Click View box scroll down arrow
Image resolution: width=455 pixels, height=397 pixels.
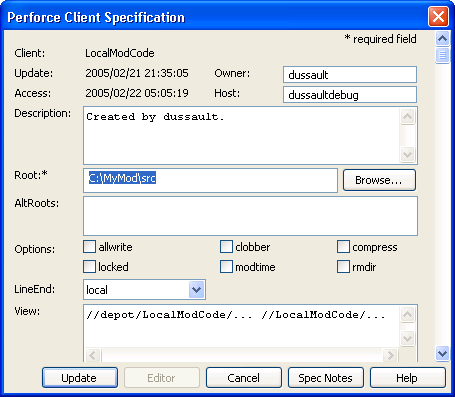407,339
